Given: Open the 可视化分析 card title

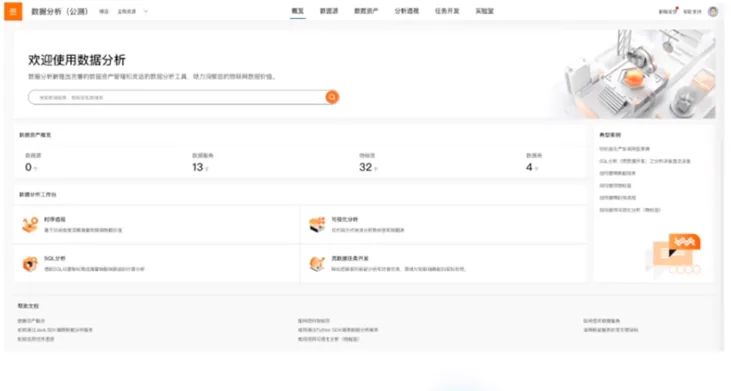Looking at the screenshot, I should pos(345,219).
